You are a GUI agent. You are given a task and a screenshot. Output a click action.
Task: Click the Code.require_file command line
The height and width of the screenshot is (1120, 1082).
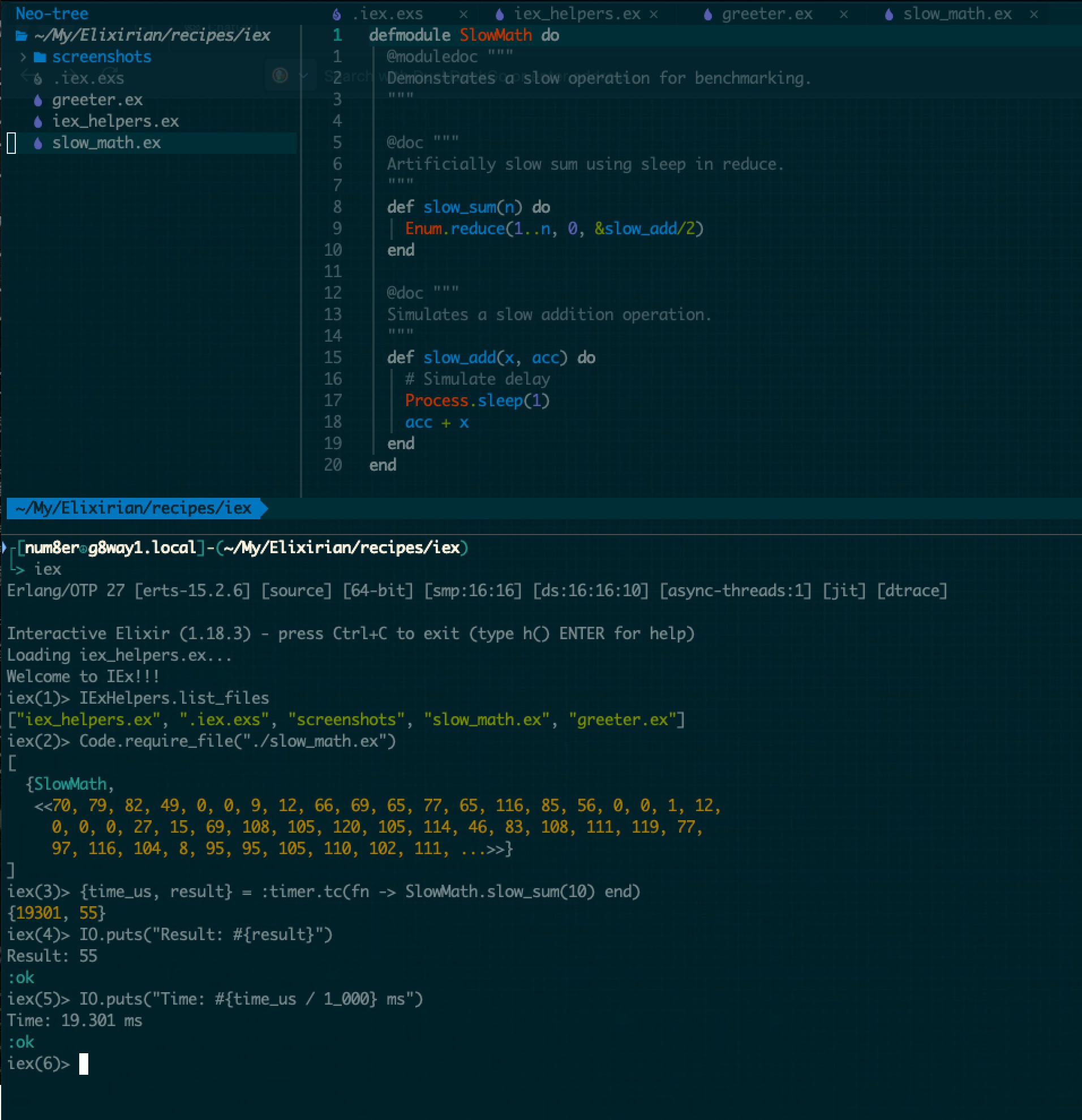coord(237,741)
